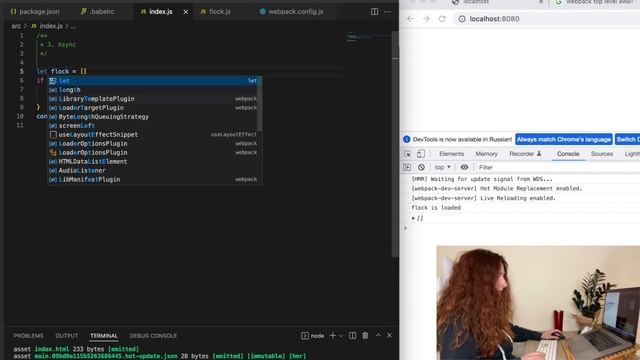The width and height of the screenshot is (640, 360).
Task: Kill the terminal with trash icon
Action: click(365, 336)
